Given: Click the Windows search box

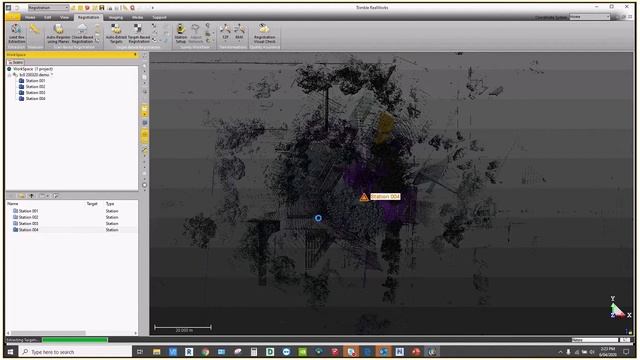Looking at the screenshot, I should tap(76, 352).
